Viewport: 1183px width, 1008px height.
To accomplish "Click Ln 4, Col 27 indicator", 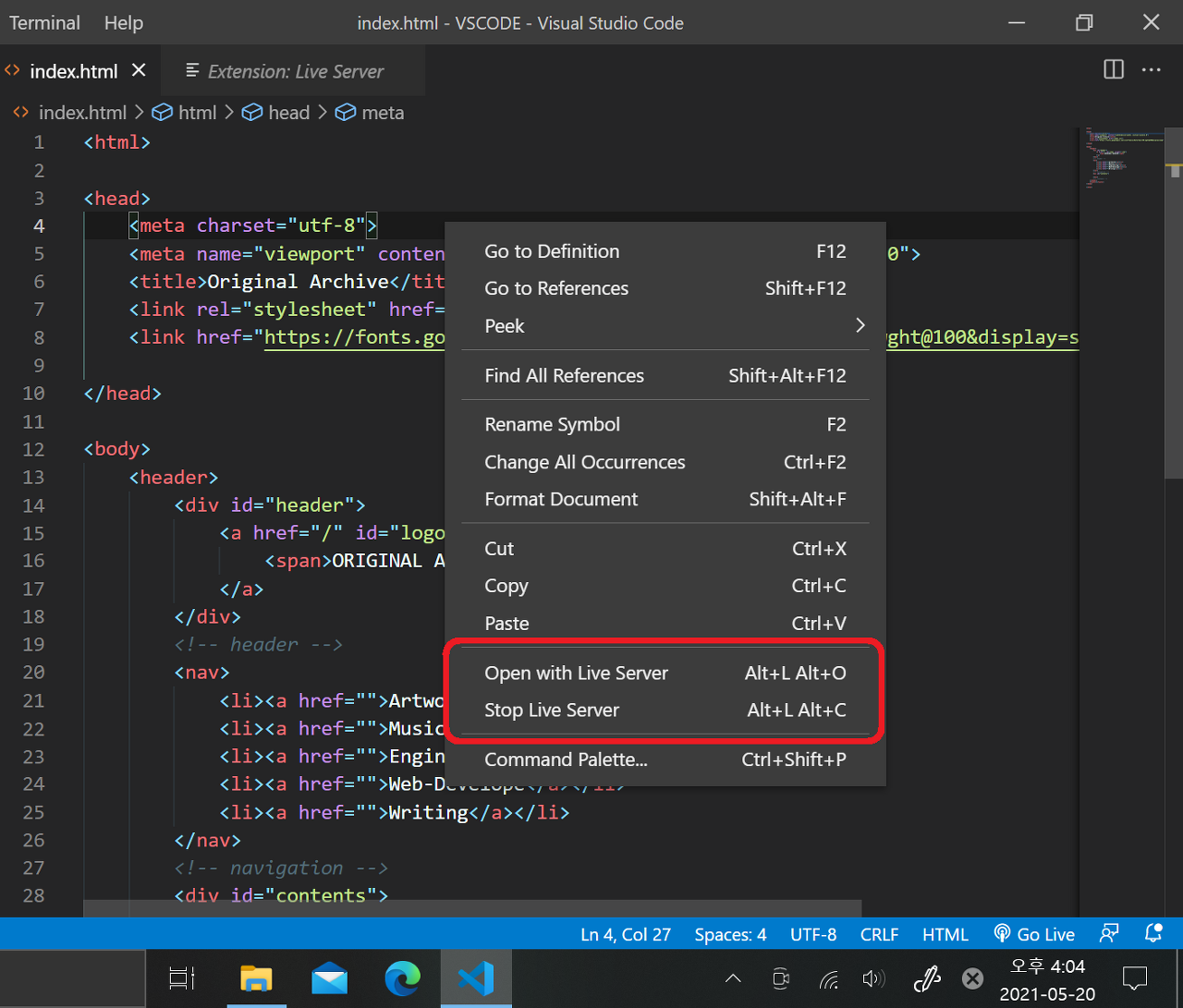I will (626, 934).
